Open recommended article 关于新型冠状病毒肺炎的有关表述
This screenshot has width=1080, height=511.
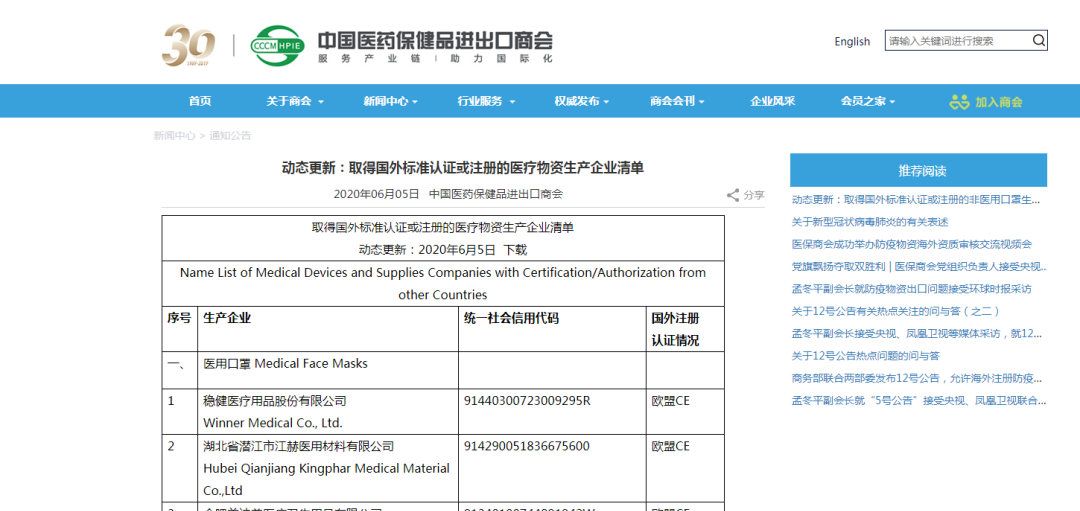pyautogui.click(x=870, y=222)
